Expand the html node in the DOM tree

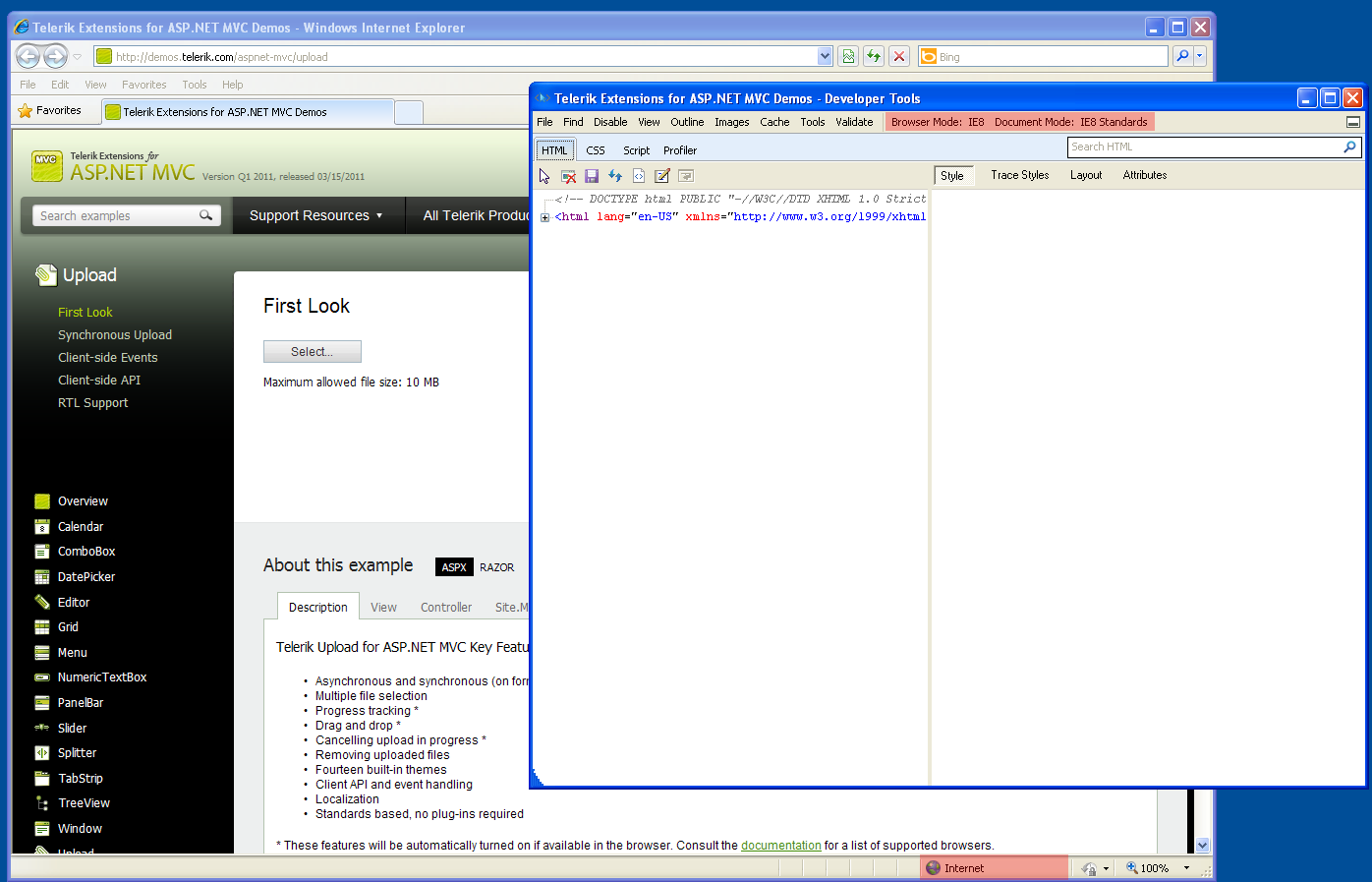point(545,217)
